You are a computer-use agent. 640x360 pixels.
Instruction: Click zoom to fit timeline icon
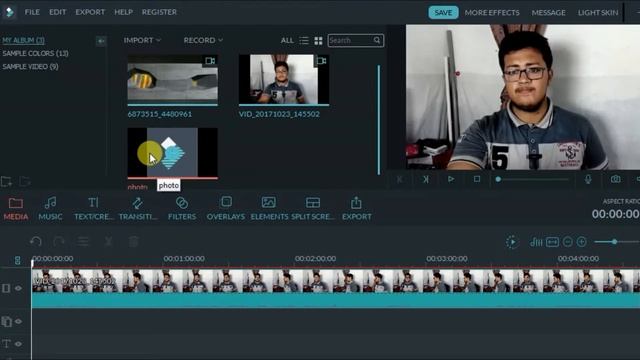[x=552, y=242]
